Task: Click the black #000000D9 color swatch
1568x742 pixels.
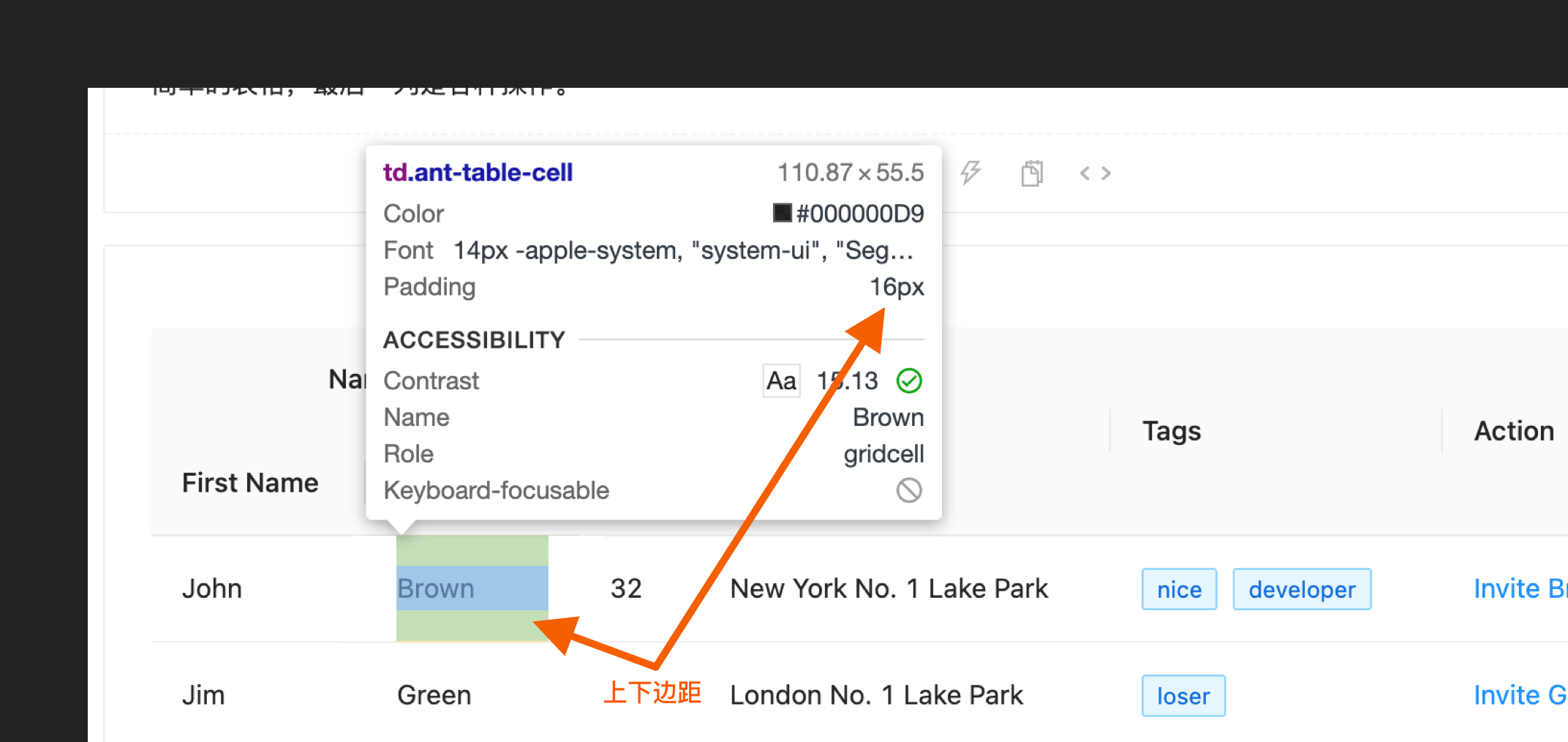Action: coord(782,213)
